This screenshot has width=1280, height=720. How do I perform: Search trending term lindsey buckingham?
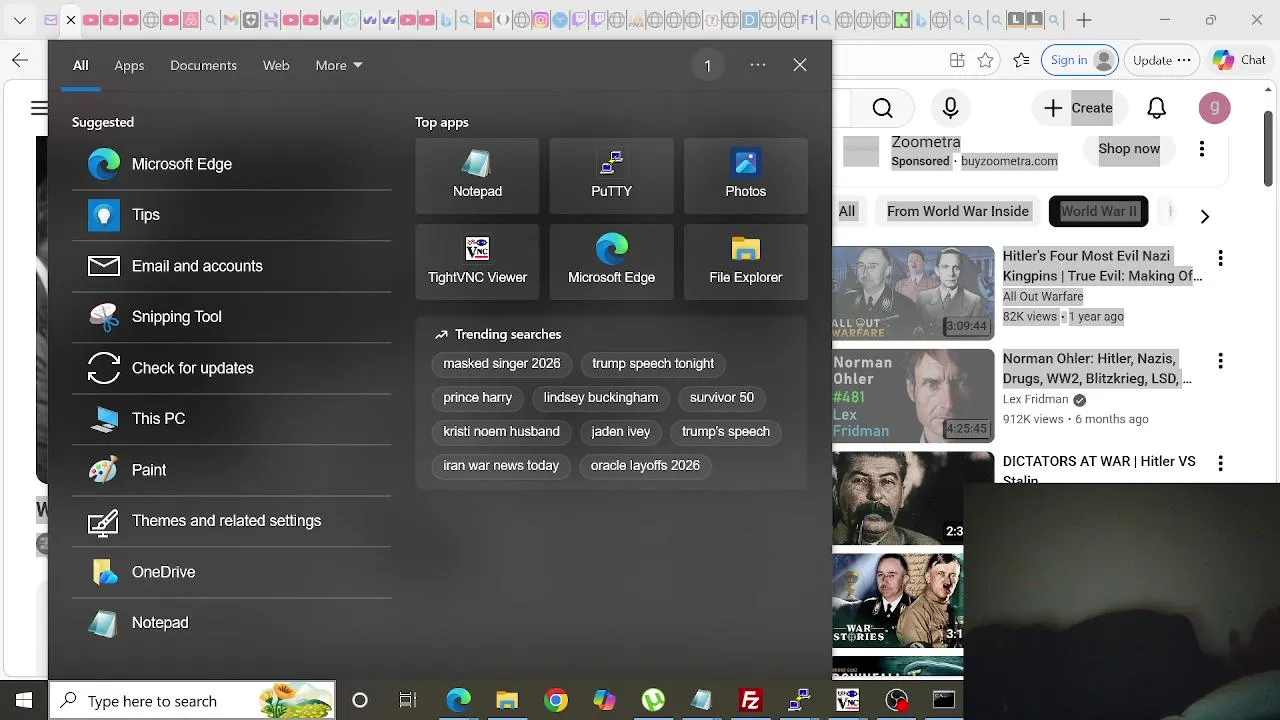tap(601, 398)
